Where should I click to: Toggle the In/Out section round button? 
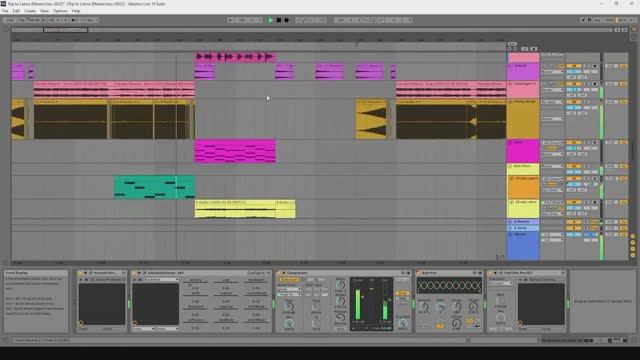click(633, 236)
